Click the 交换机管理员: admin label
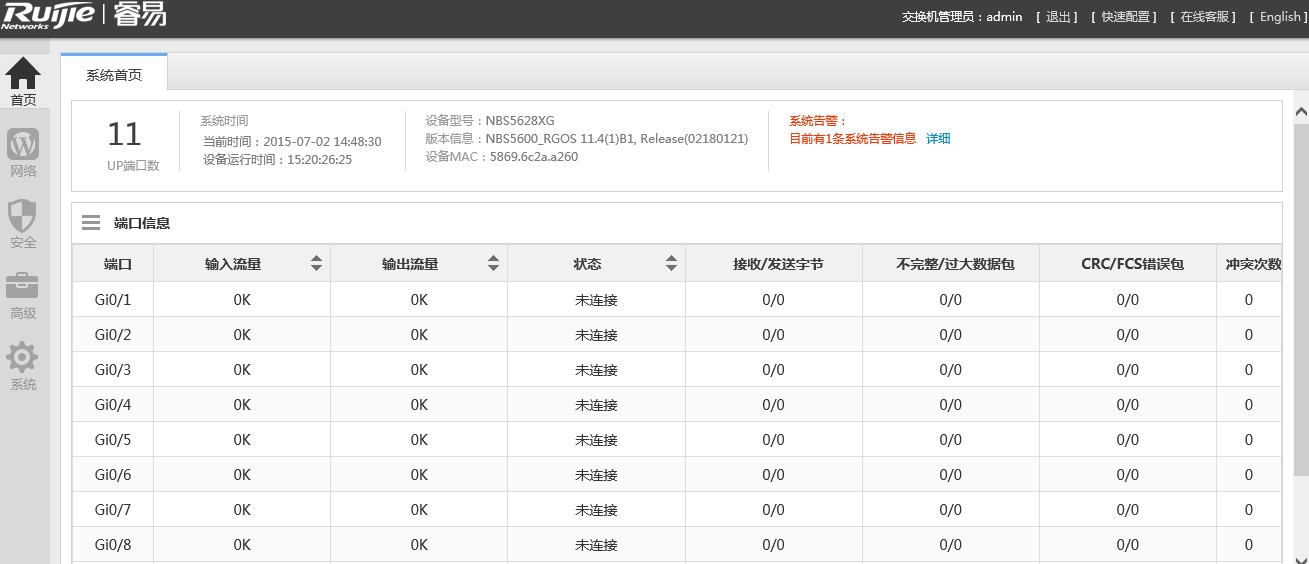 pyautogui.click(x=962, y=17)
